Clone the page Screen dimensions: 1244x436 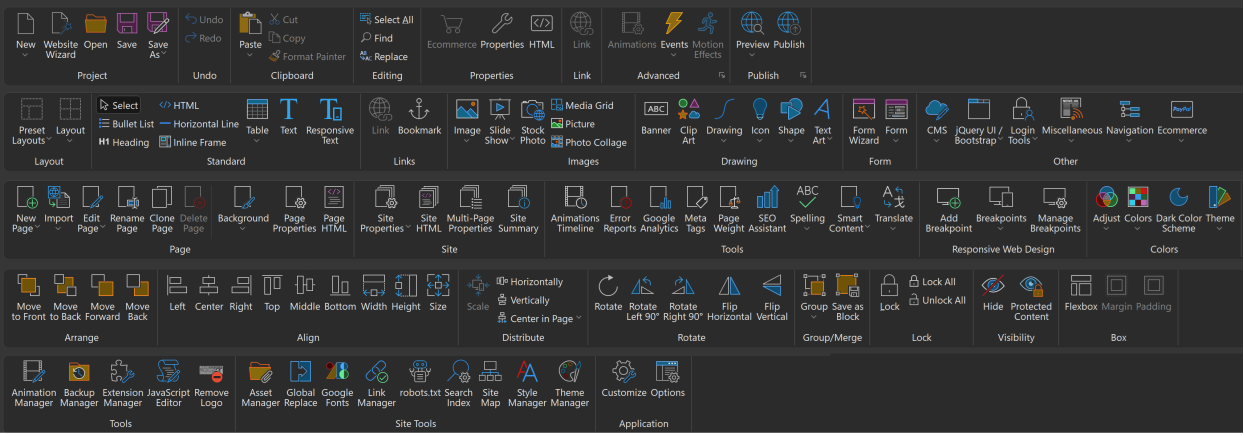point(162,209)
